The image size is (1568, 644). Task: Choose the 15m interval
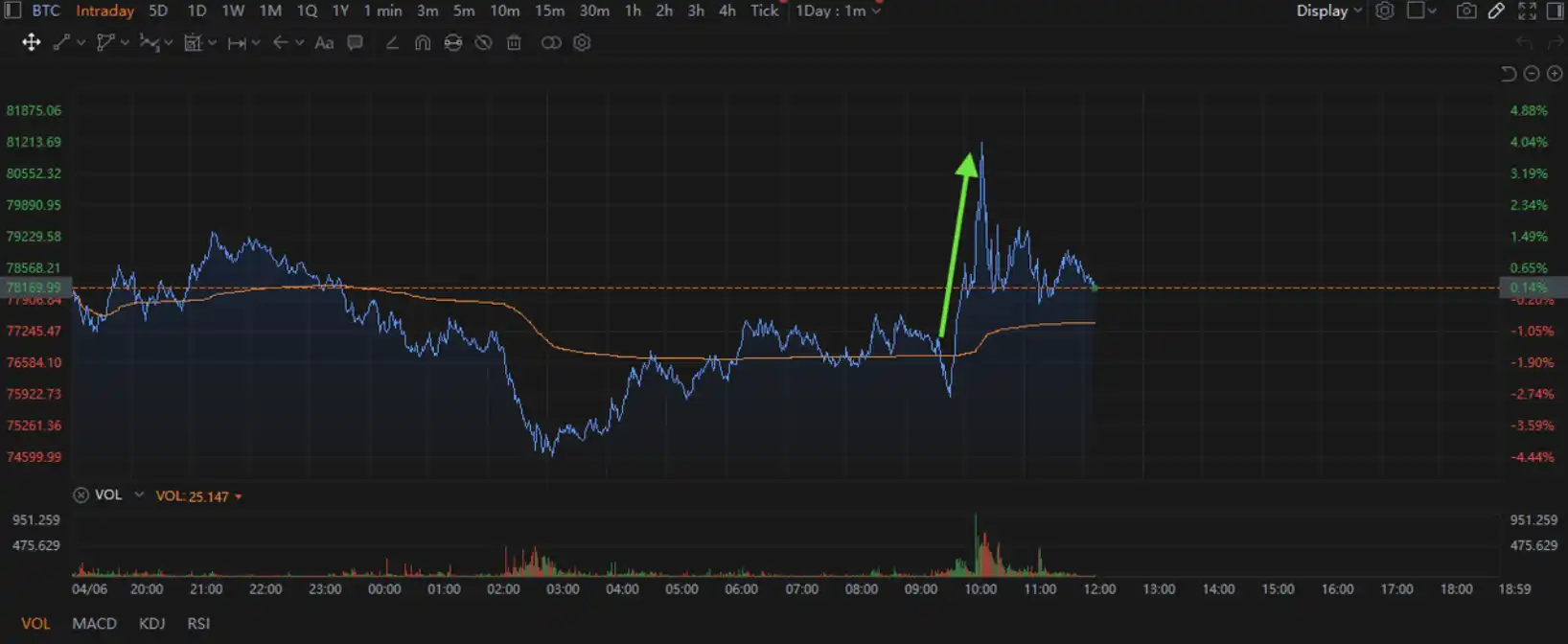(549, 11)
